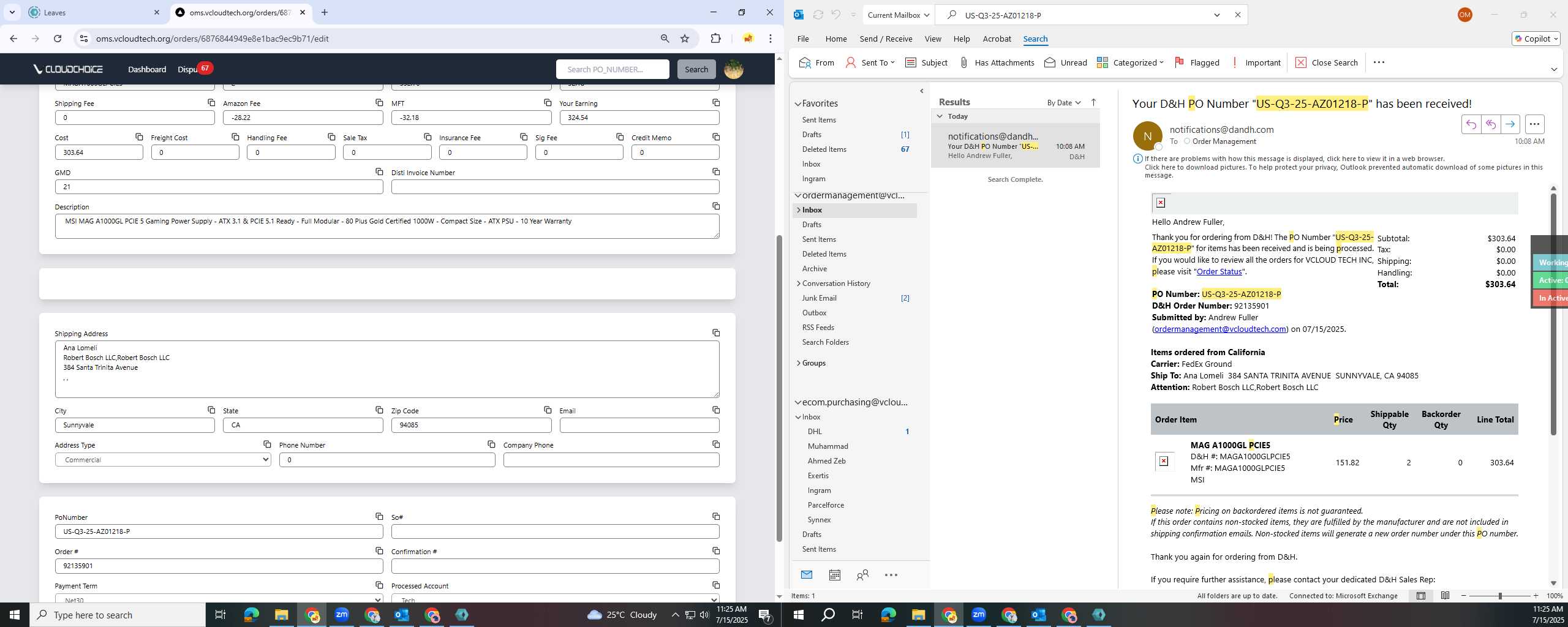This screenshot has width=1568, height=627.
Task: Toggle Normal view in Outlook status bar
Action: tap(1420, 596)
